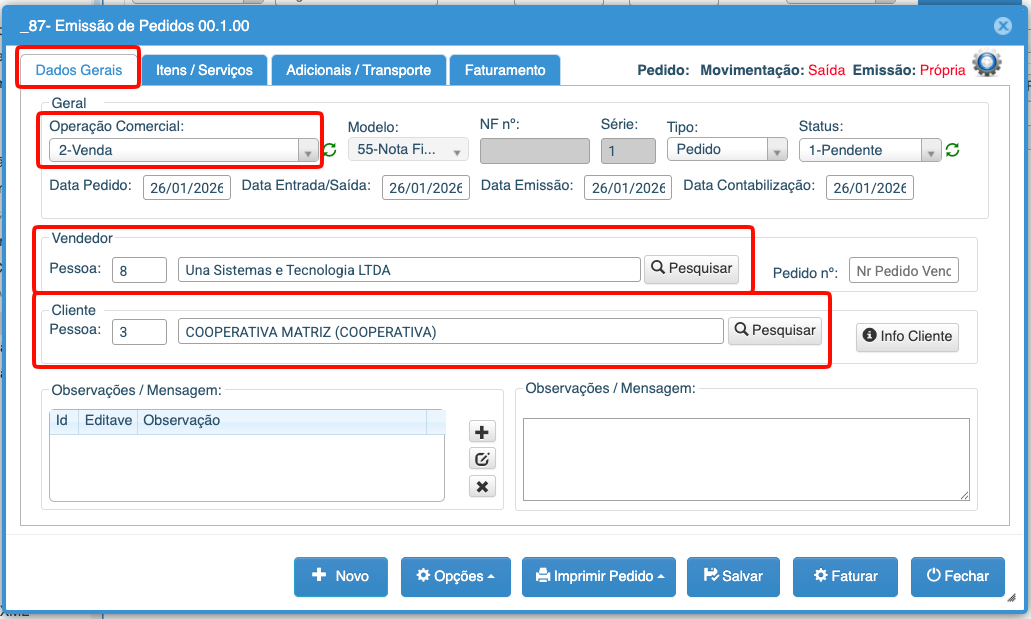Click Pesquisar button for Vendedor
The image size is (1031, 619).
point(691,269)
